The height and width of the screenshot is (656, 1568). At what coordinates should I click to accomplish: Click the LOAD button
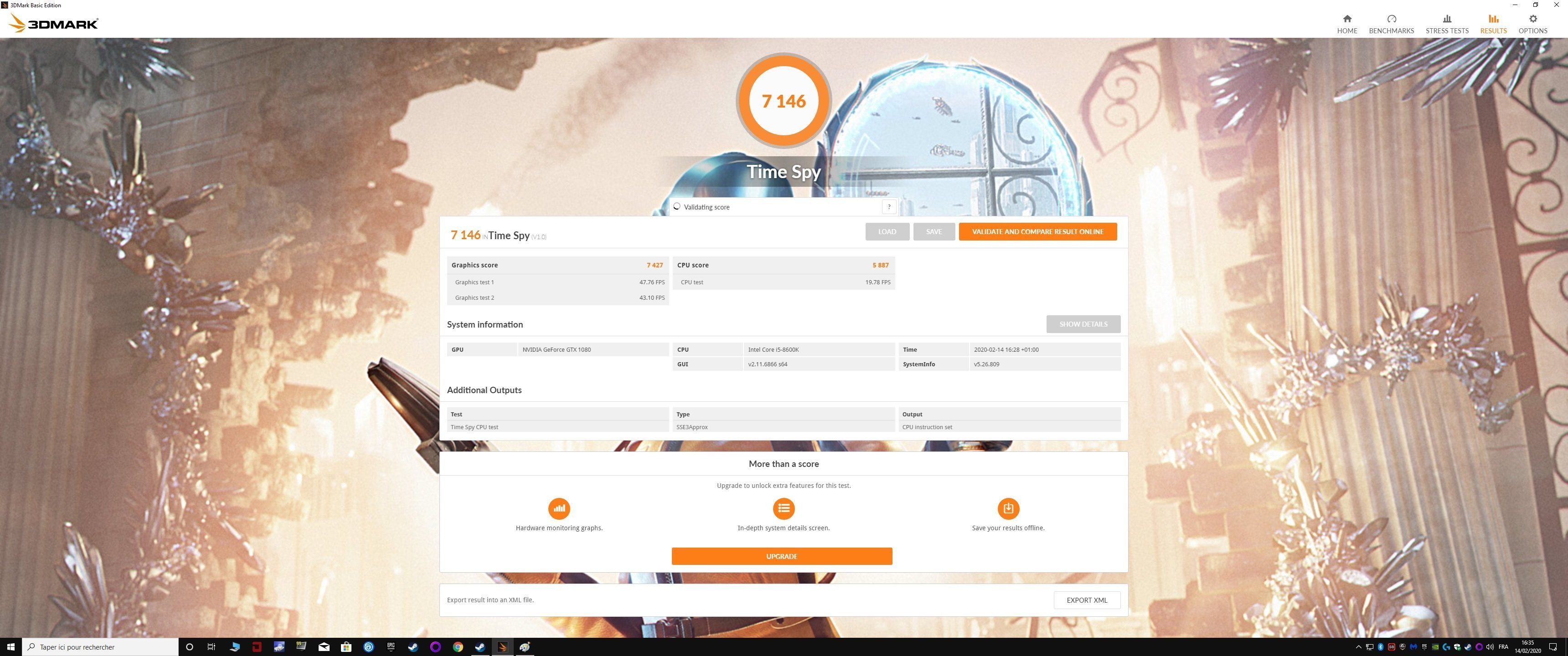tap(887, 231)
